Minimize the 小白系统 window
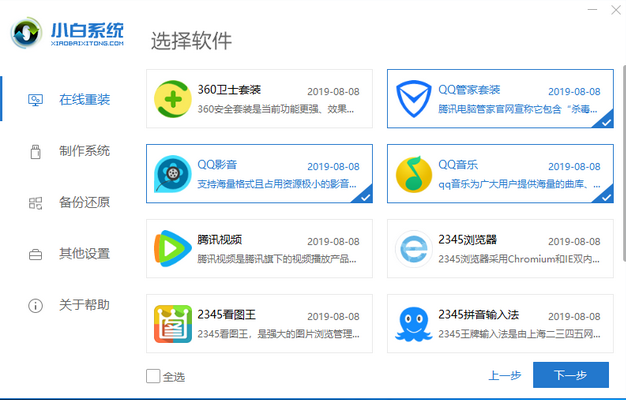Viewport: 626px width, 400px height. (592, 9)
